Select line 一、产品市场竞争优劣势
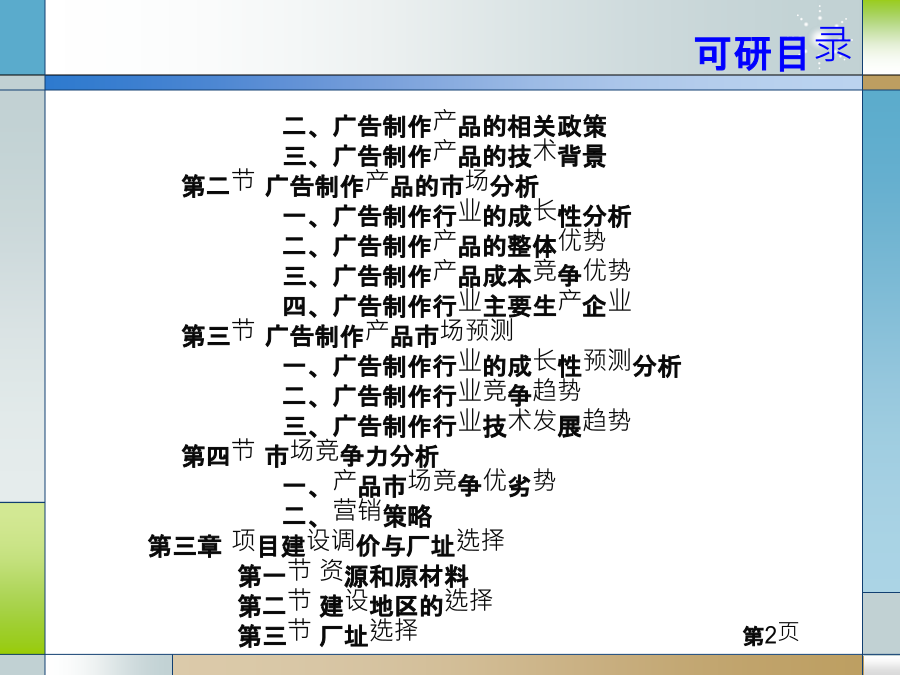Image resolution: width=900 pixels, height=675 pixels. tap(420, 484)
